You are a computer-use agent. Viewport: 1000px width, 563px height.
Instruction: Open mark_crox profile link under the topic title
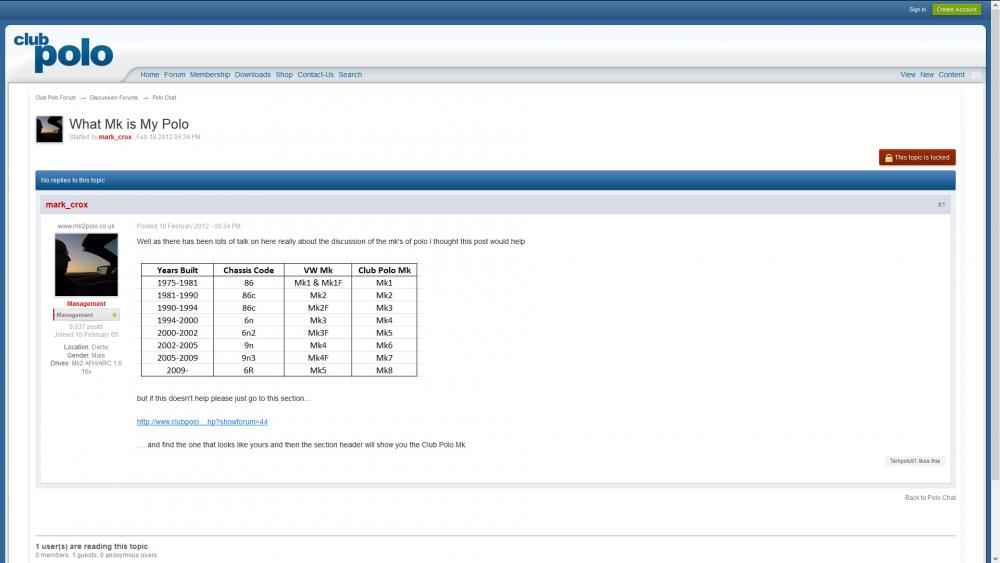click(115, 137)
